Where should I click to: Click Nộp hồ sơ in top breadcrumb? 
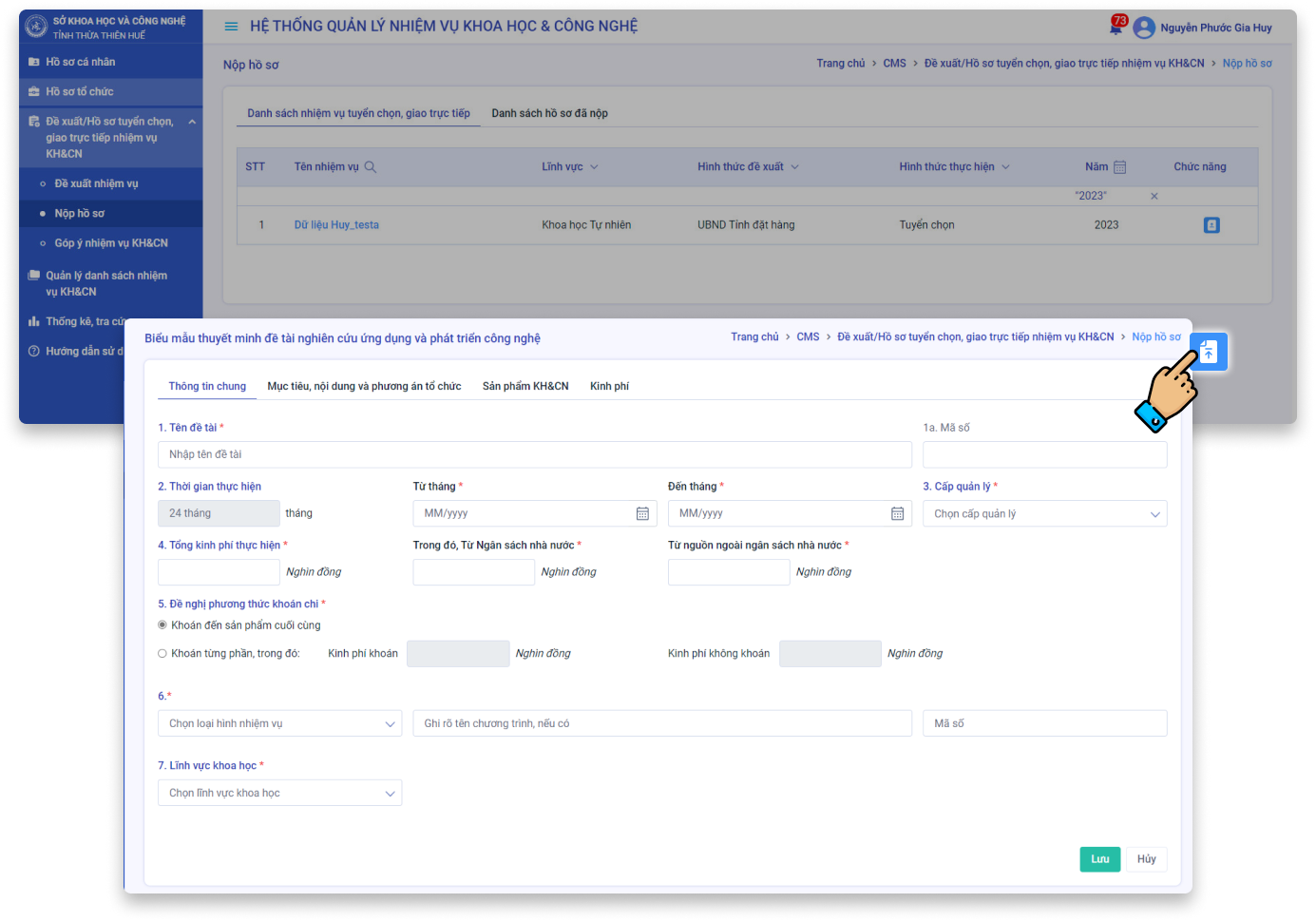[x=1247, y=64]
